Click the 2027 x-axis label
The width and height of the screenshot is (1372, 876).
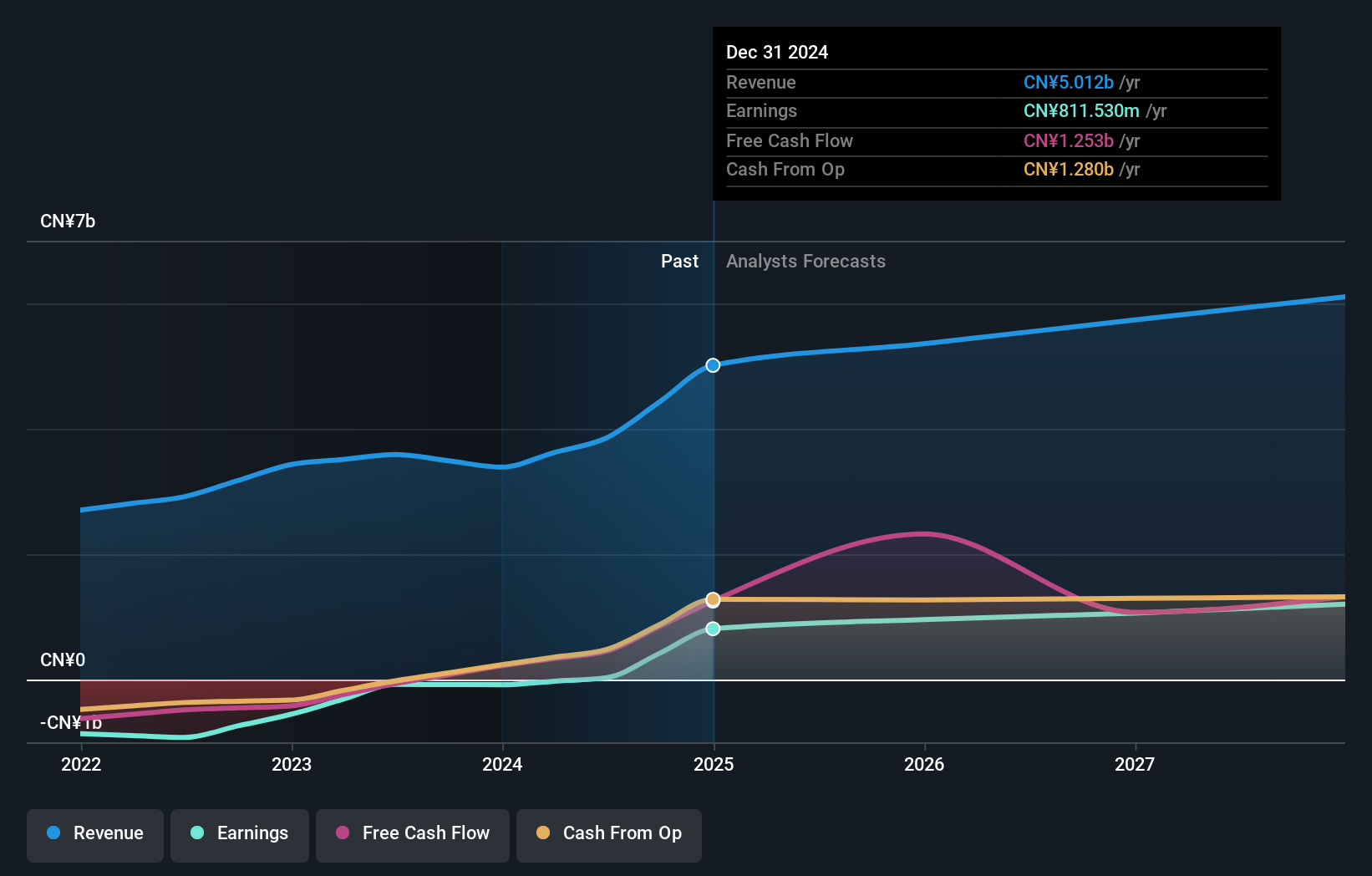click(1135, 764)
